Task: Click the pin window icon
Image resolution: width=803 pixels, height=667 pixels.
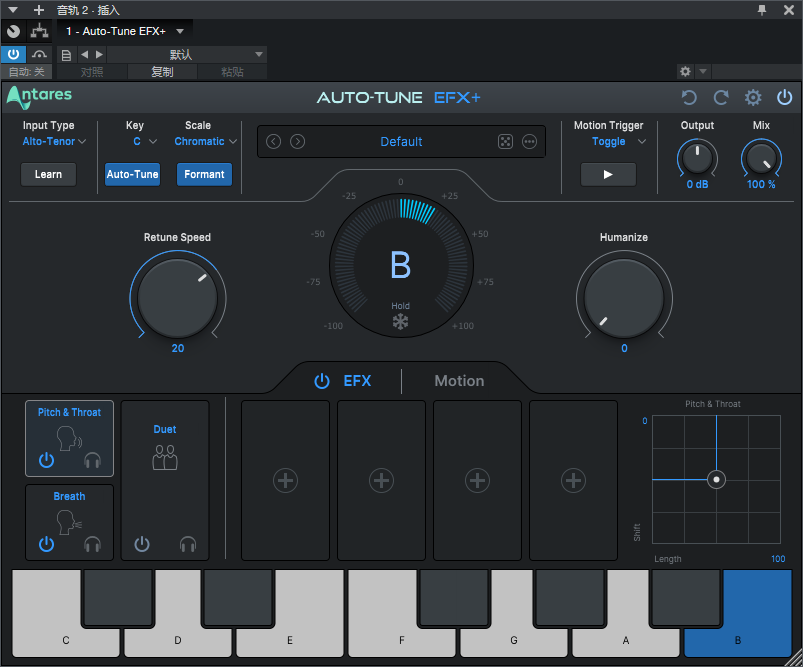Action: tap(762, 10)
